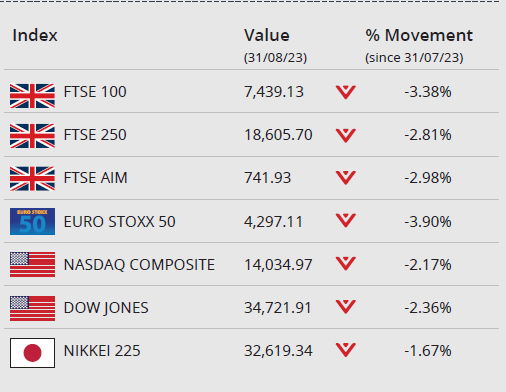Click the Nikkei 225 value 32,619.34
Image resolution: width=506 pixels, height=392 pixels.
[x=278, y=351]
